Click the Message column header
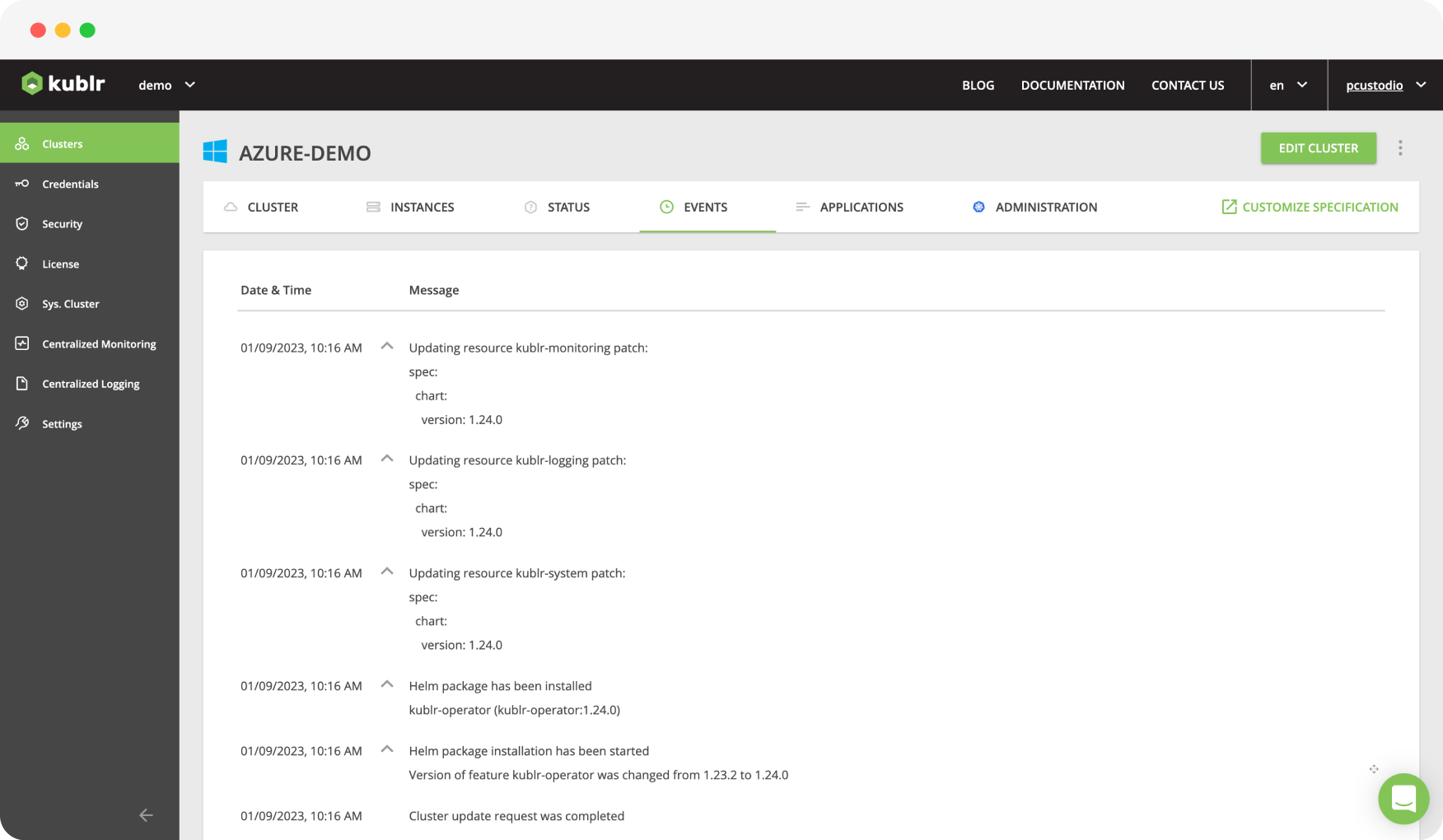The image size is (1443, 840). tap(434, 290)
